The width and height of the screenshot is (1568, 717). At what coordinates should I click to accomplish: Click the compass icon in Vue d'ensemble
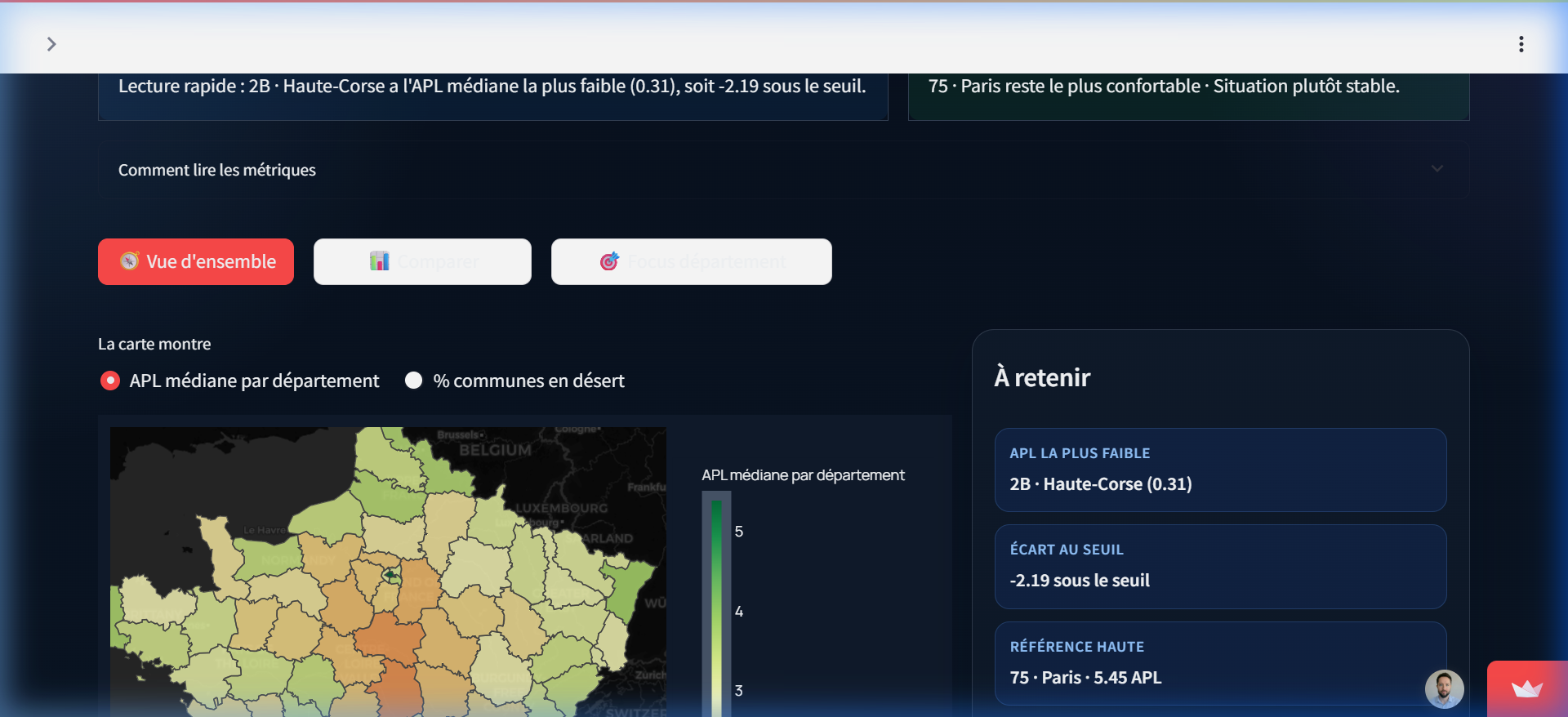pyautogui.click(x=129, y=261)
